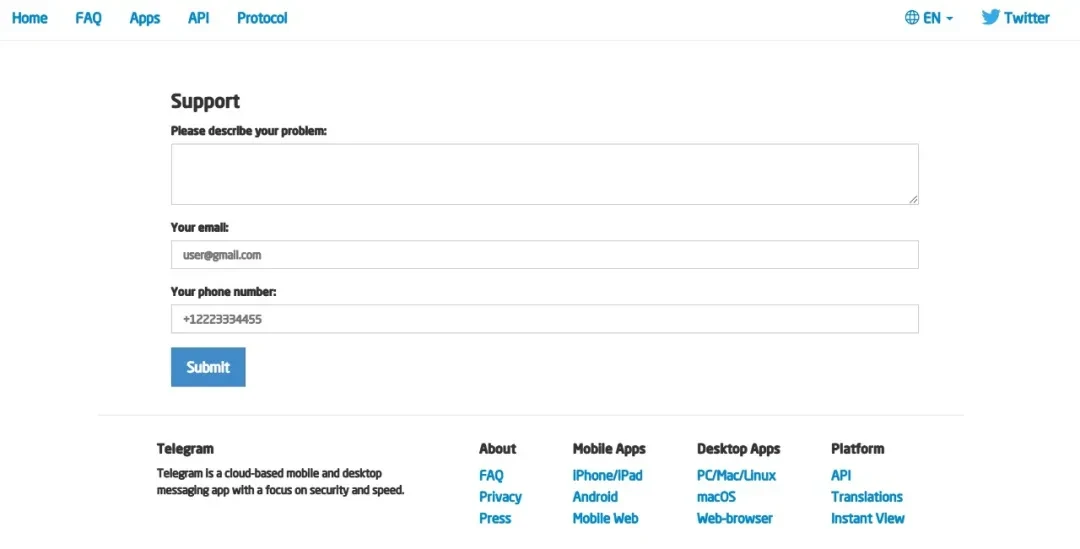Image resolution: width=1080 pixels, height=549 pixels.
Task: Open PC/Mac/Linux desktop app link
Action: click(x=736, y=475)
